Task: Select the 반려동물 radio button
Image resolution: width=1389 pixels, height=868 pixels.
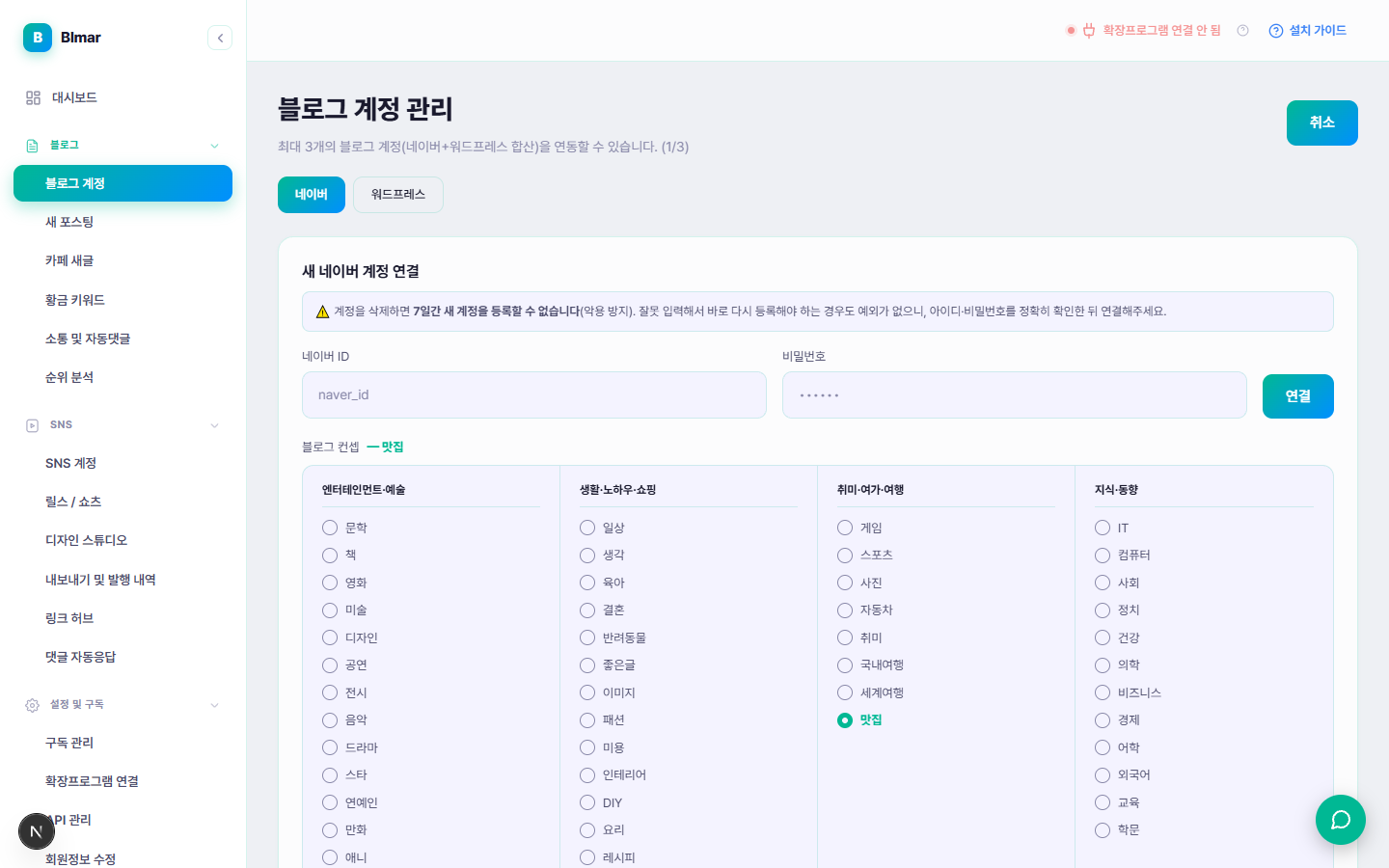Action: click(587, 637)
